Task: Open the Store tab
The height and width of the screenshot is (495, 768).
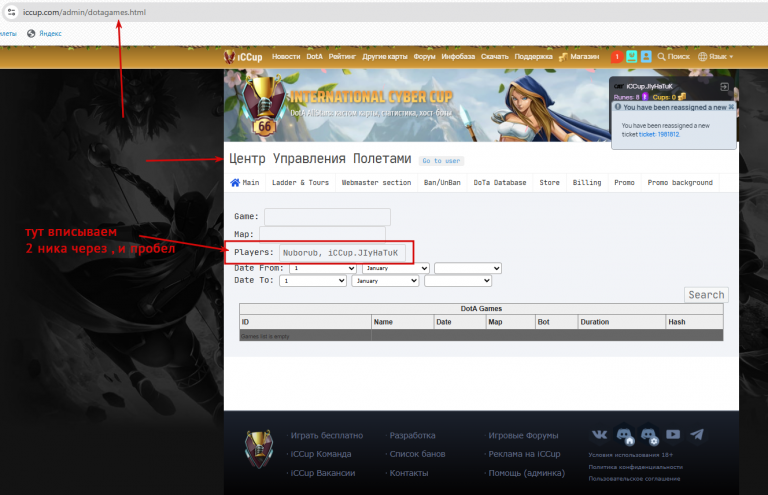Action: pyautogui.click(x=550, y=183)
